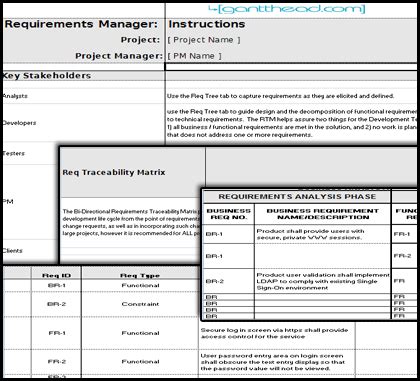
Task: Select the 'Functional' type cell in the FR-2 row
Action: pos(140,362)
